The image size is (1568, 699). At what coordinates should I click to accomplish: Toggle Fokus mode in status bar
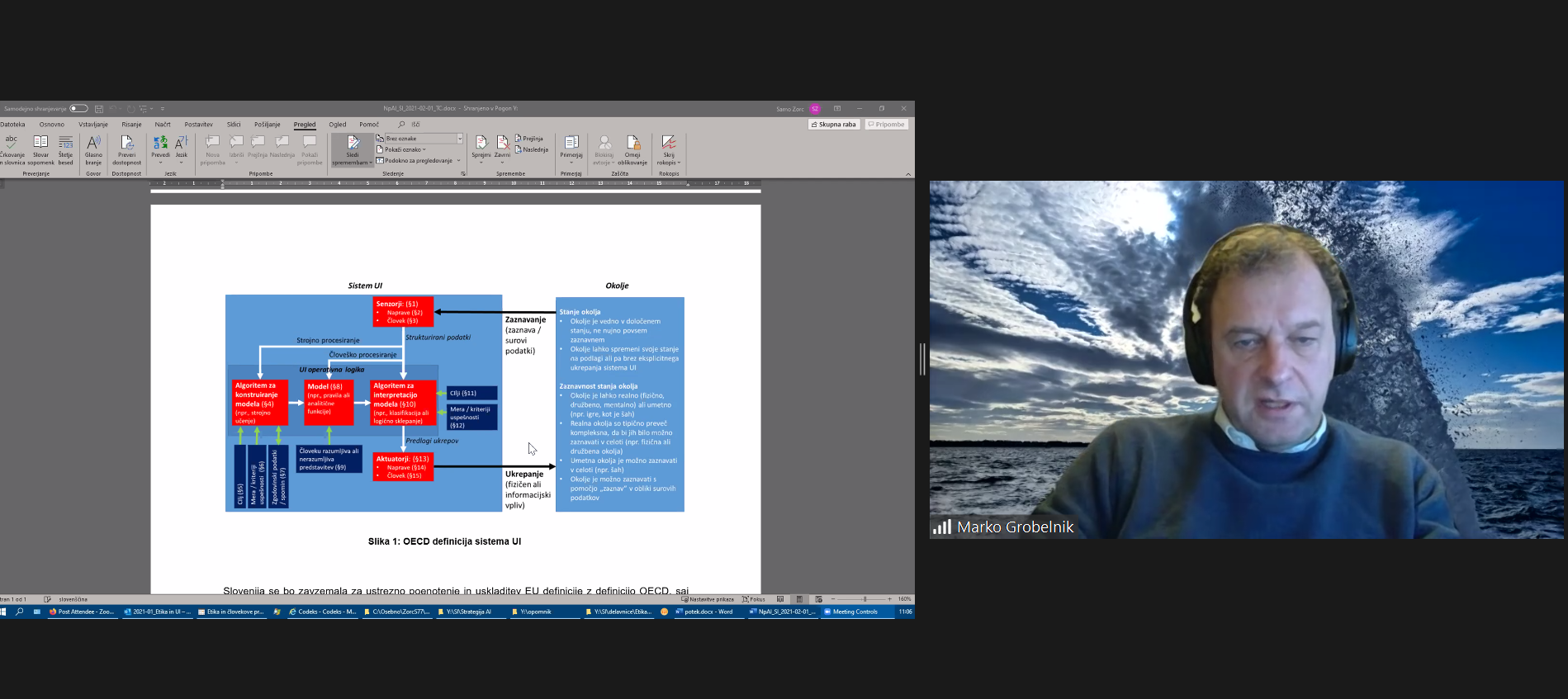754,599
